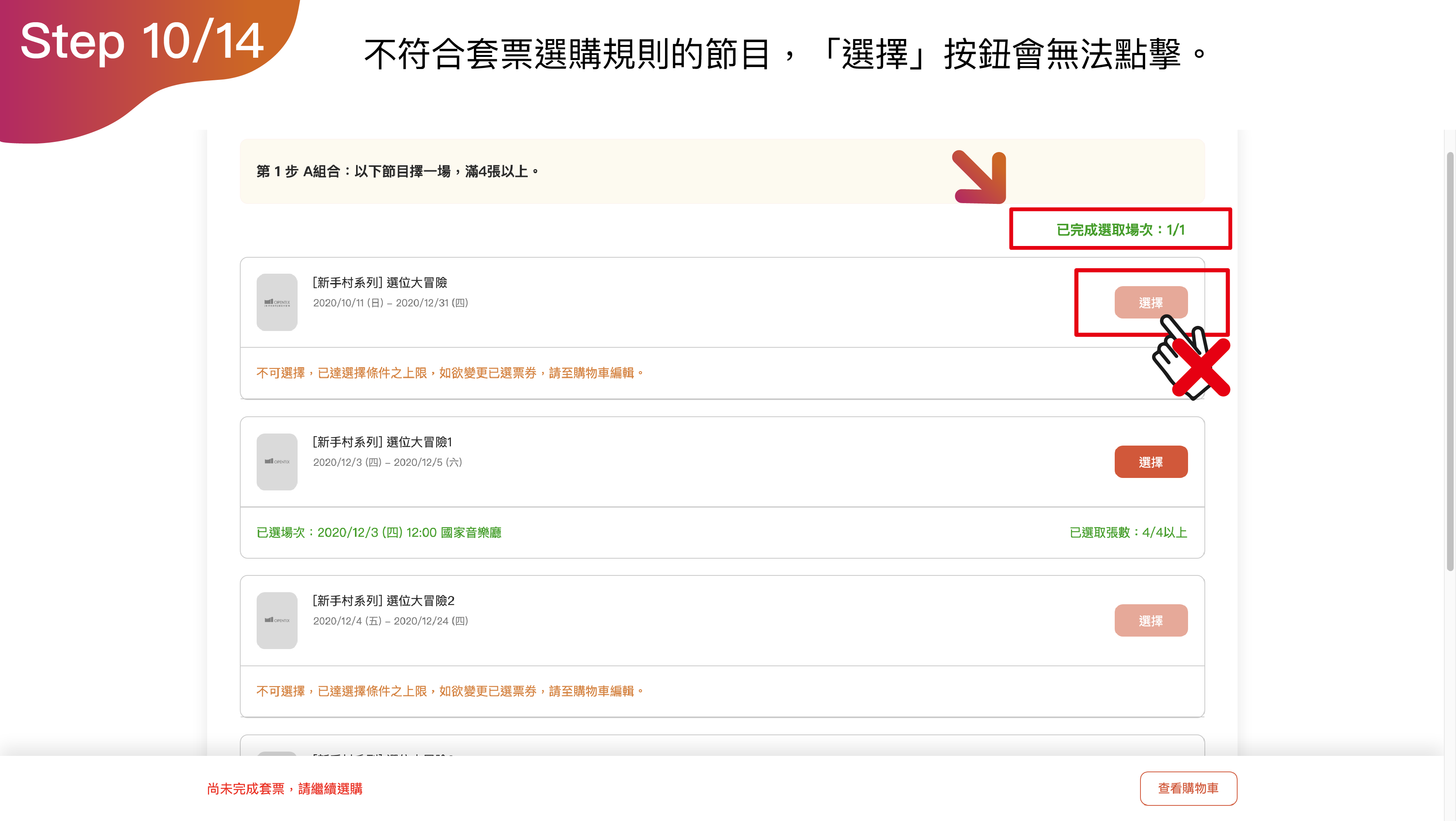The height and width of the screenshot is (821, 1456).
Task: Select title [新手村系列] 選位大冒險2
Action: 383,601
